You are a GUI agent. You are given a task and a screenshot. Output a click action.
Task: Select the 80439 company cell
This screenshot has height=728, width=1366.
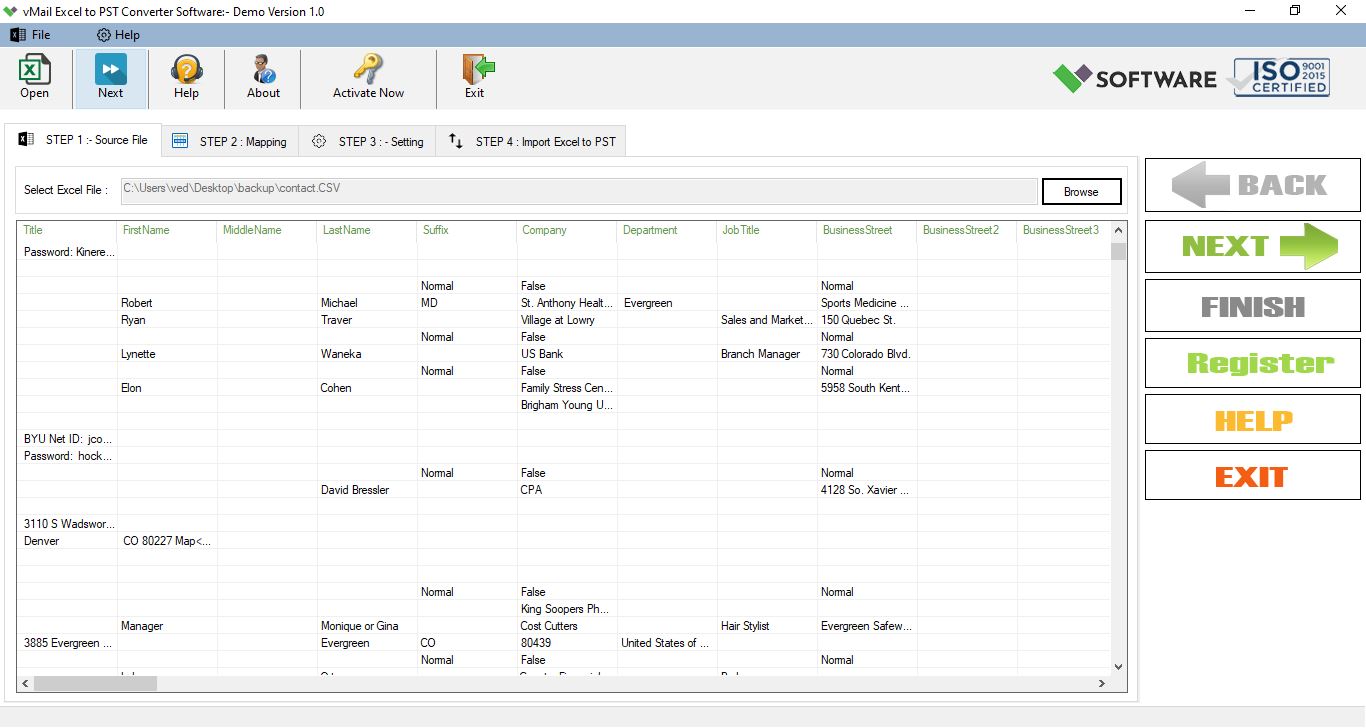pos(567,643)
